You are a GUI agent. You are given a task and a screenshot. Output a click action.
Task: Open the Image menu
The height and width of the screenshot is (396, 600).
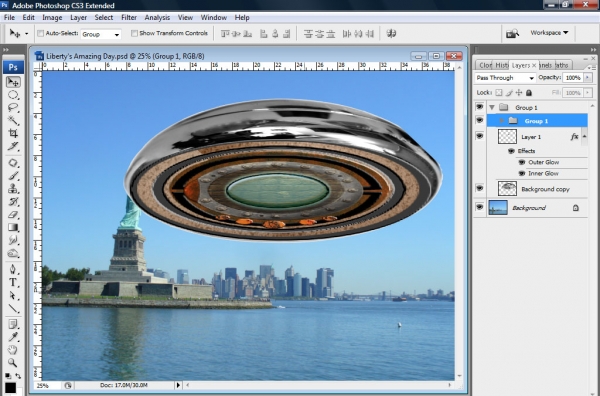(52, 18)
